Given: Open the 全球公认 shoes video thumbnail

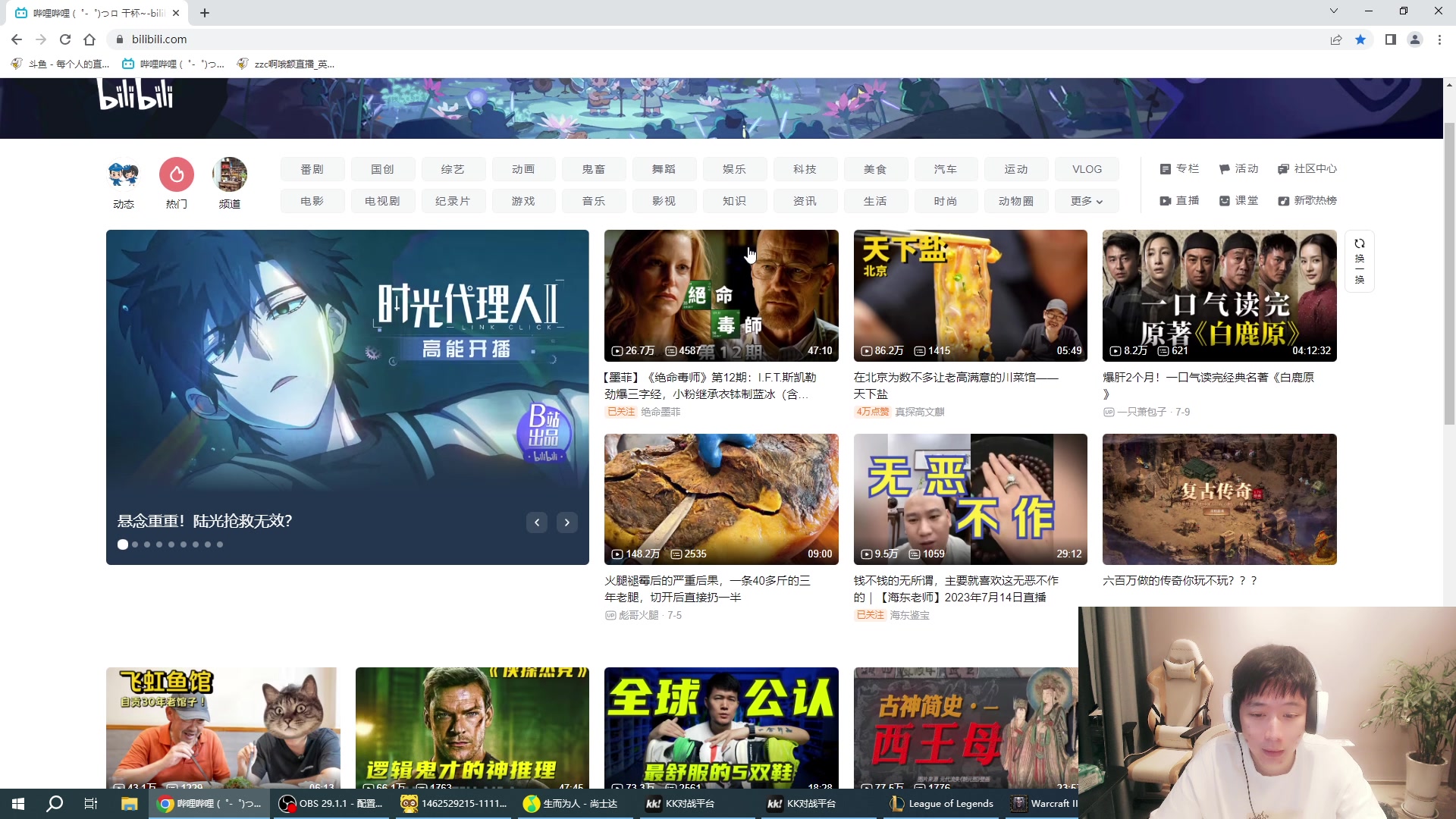Looking at the screenshot, I should (721, 728).
